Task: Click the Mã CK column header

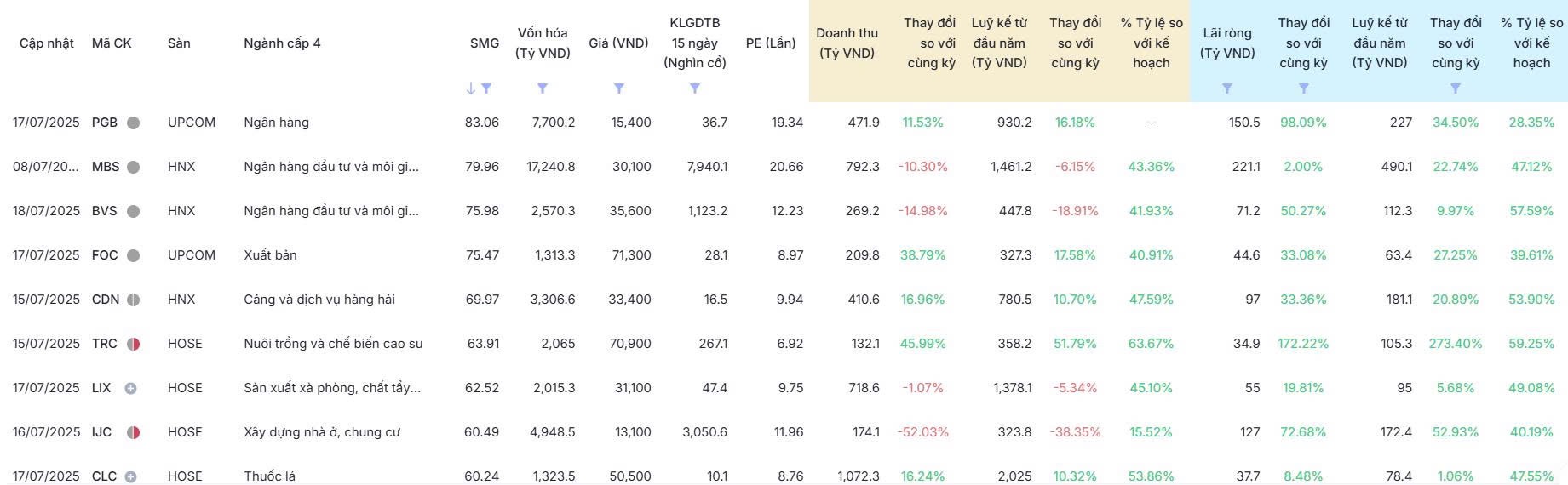Action: coord(112,43)
